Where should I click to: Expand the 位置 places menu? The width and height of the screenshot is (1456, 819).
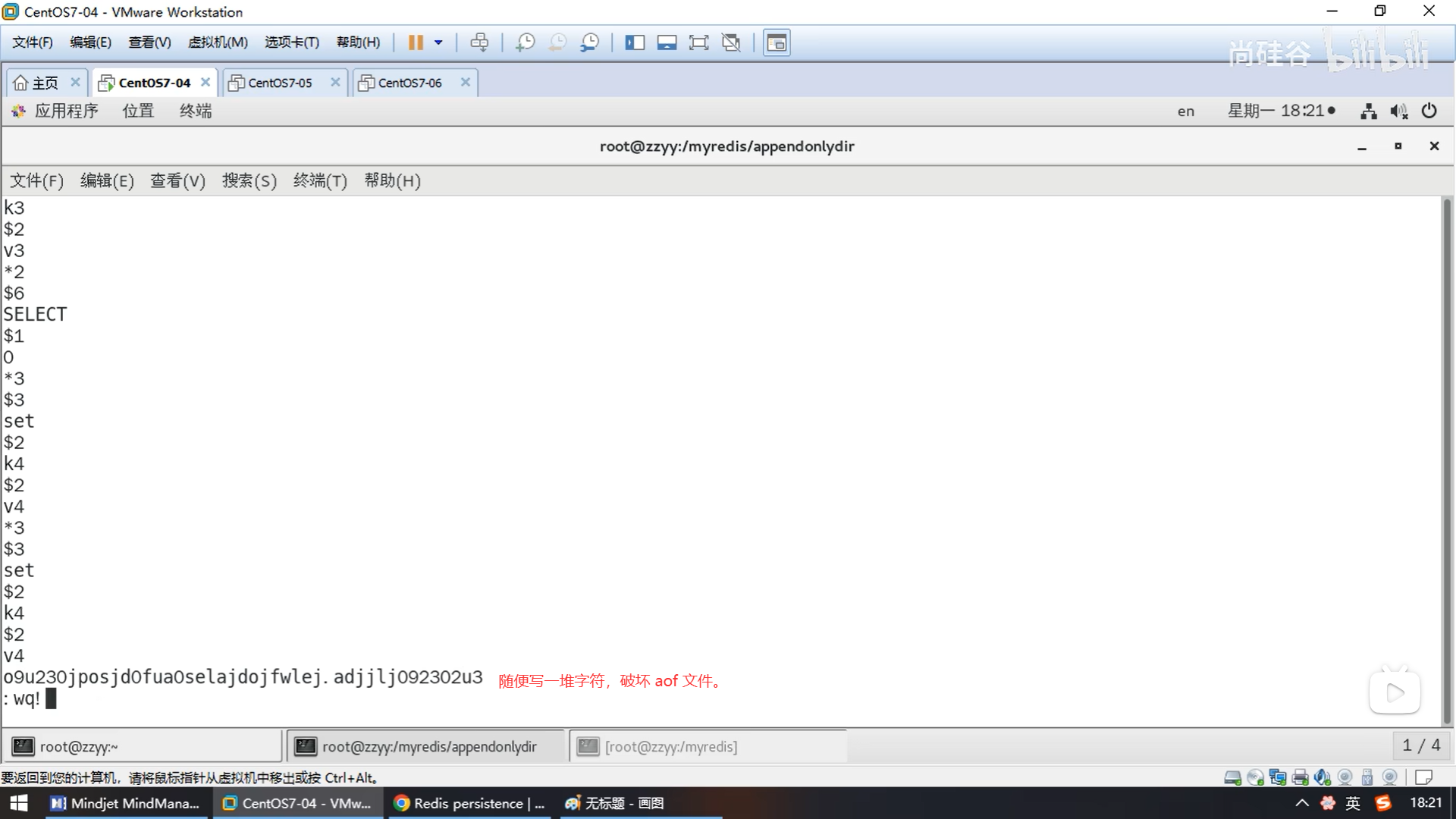pyautogui.click(x=138, y=111)
